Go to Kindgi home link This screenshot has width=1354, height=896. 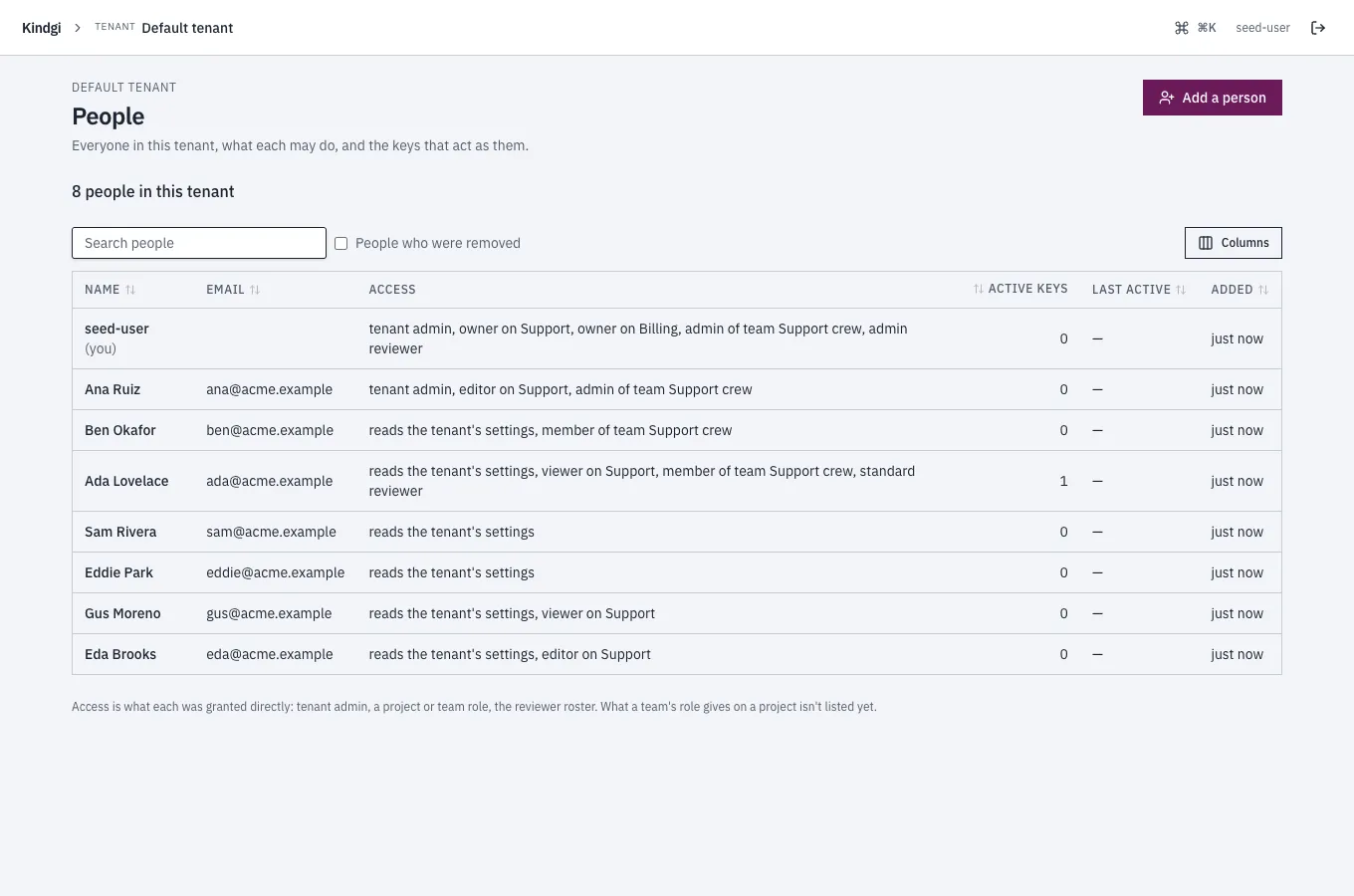pos(42,28)
